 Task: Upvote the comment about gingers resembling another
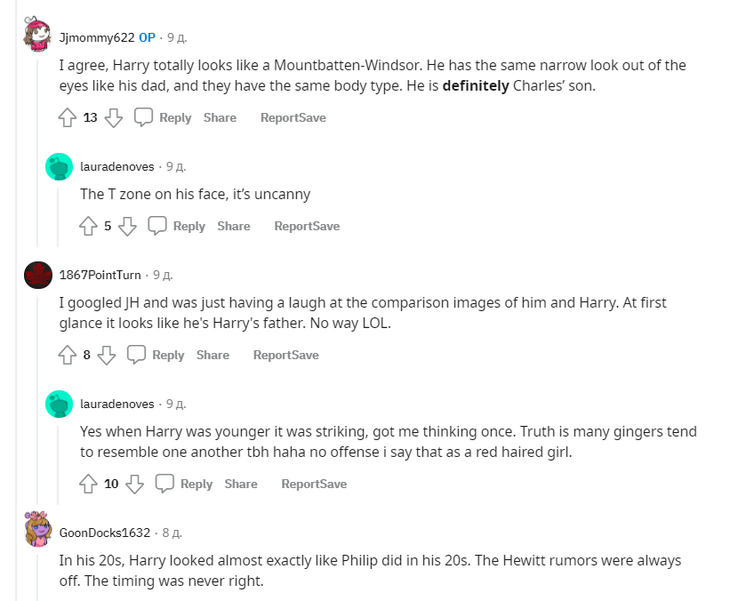tap(90, 484)
